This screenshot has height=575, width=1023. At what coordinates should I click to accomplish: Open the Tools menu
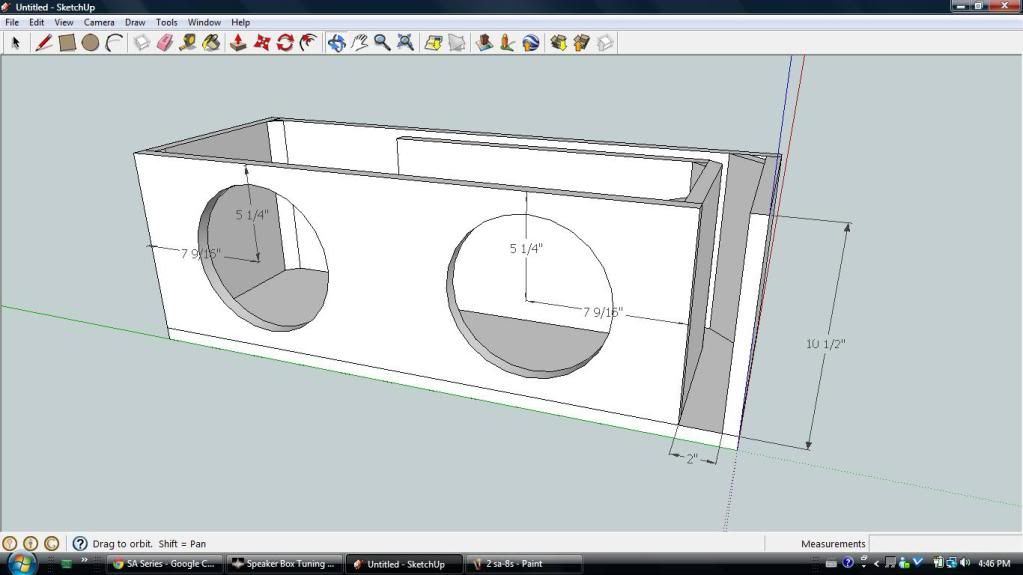pyautogui.click(x=166, y=22)
